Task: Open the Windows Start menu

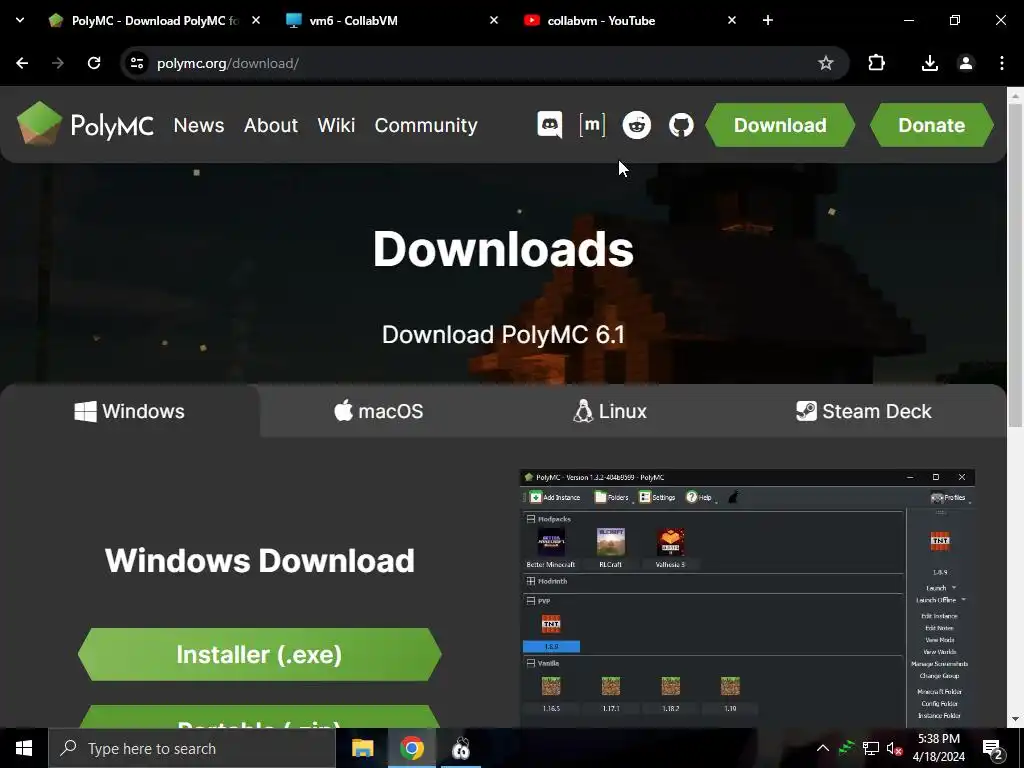Action: point(24,748)
